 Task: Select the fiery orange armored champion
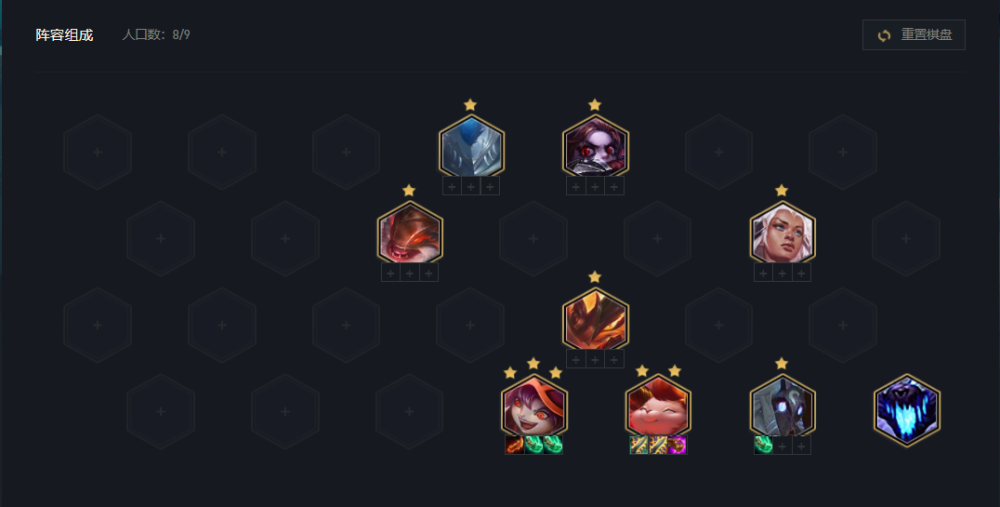595,319
